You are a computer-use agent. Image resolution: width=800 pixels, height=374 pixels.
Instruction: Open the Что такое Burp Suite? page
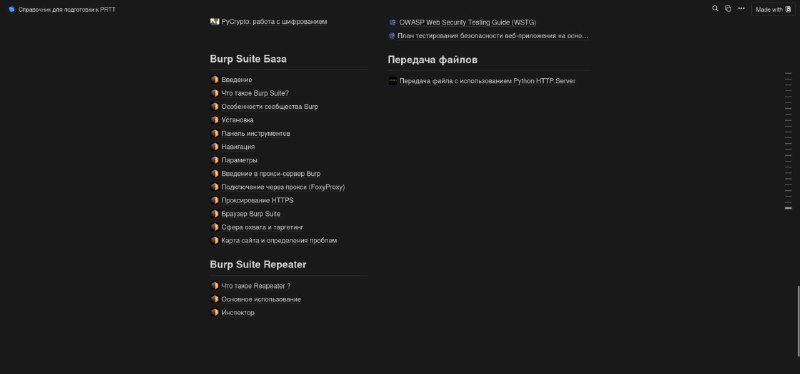point(255,93)
